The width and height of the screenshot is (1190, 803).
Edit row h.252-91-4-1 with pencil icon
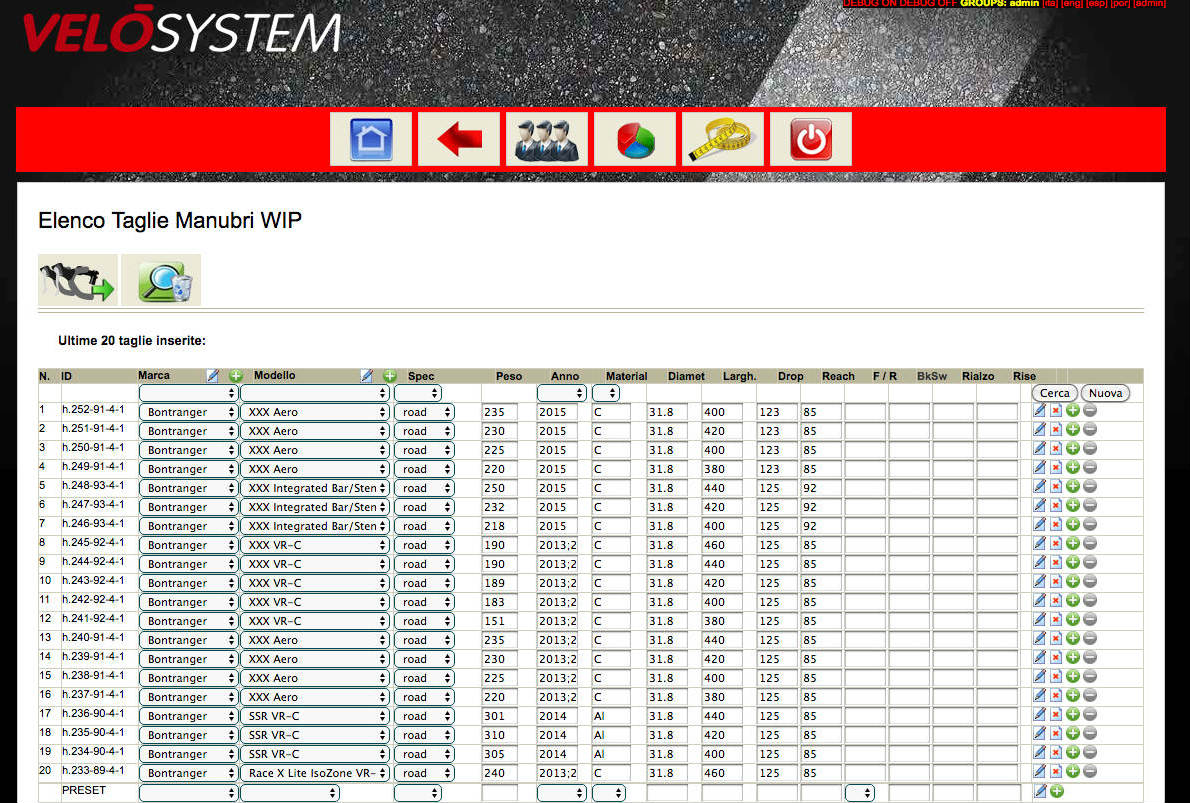point(1040,411)
